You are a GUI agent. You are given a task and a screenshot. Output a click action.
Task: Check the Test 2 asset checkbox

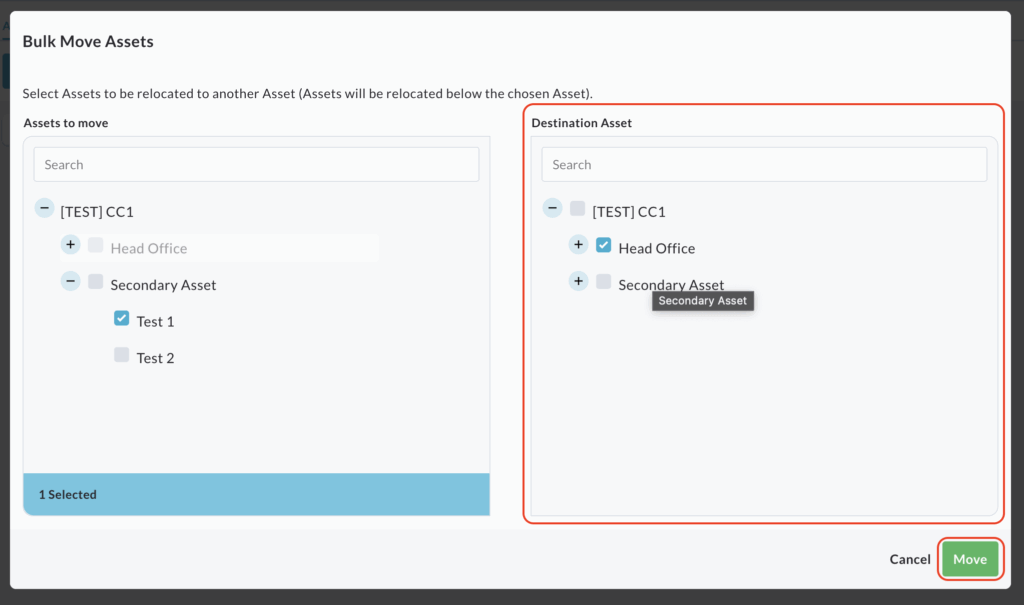[x=122, y=355]
